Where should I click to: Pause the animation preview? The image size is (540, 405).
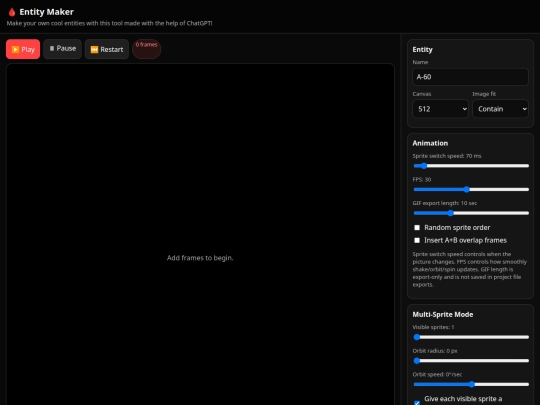[x=62, y=49]
